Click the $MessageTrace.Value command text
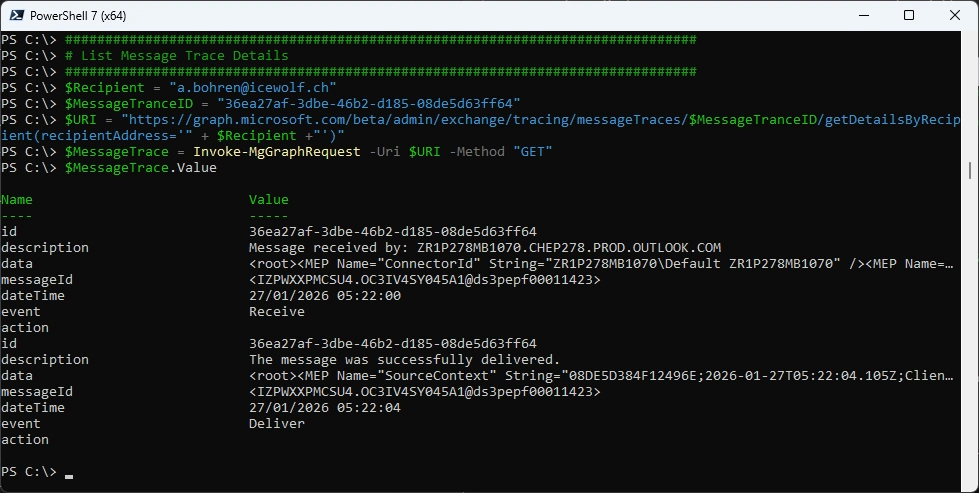Image resolution: width=979 pixels, height=493 pixels. click(140, 168)
